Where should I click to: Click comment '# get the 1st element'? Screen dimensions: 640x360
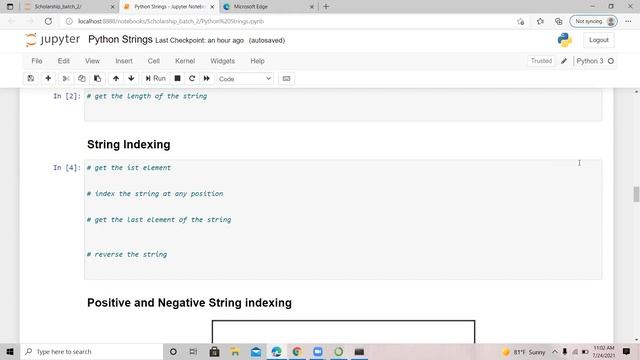tap(129, 168)
